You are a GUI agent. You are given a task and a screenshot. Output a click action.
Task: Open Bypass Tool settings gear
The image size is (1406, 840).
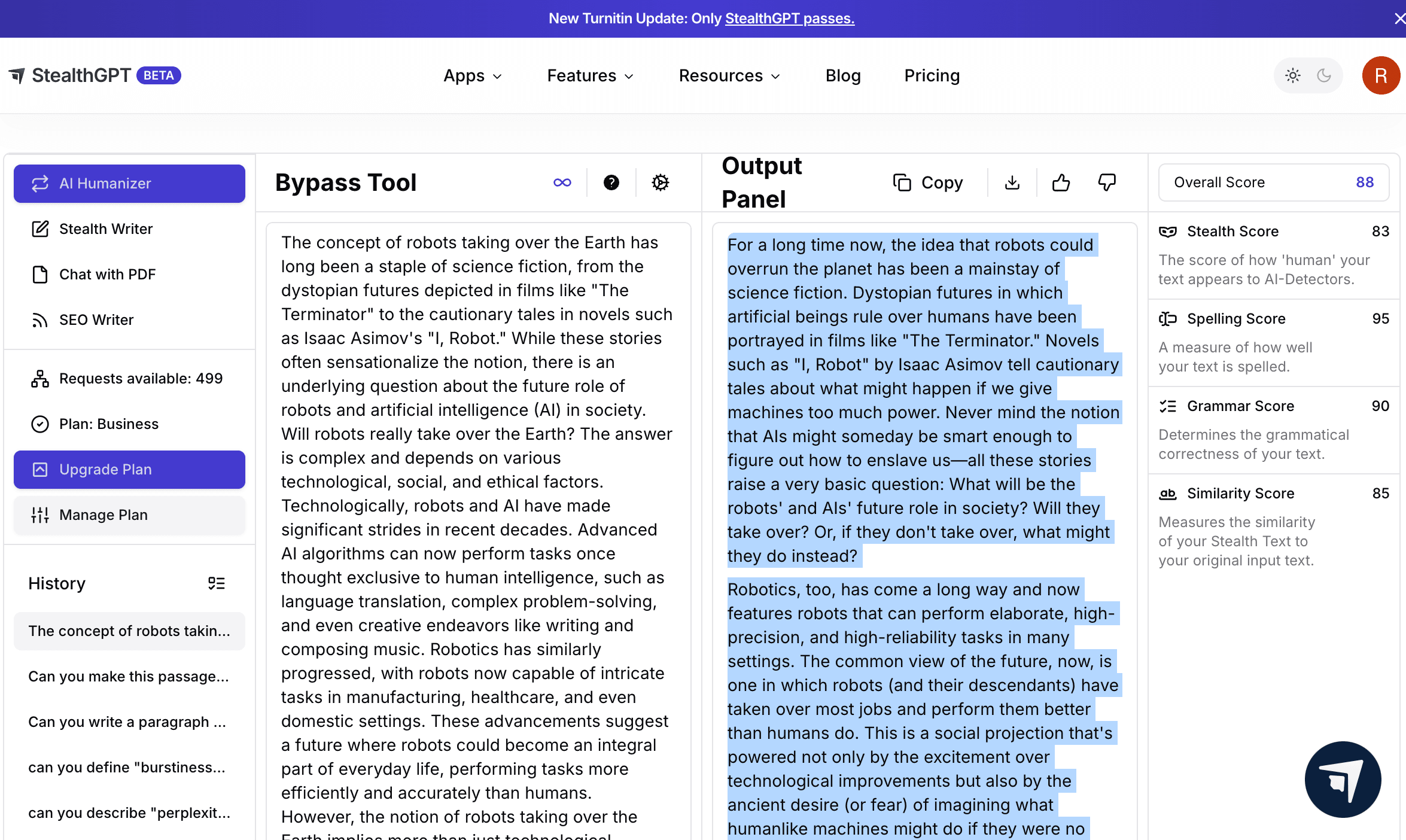click(x=660, y=182)
